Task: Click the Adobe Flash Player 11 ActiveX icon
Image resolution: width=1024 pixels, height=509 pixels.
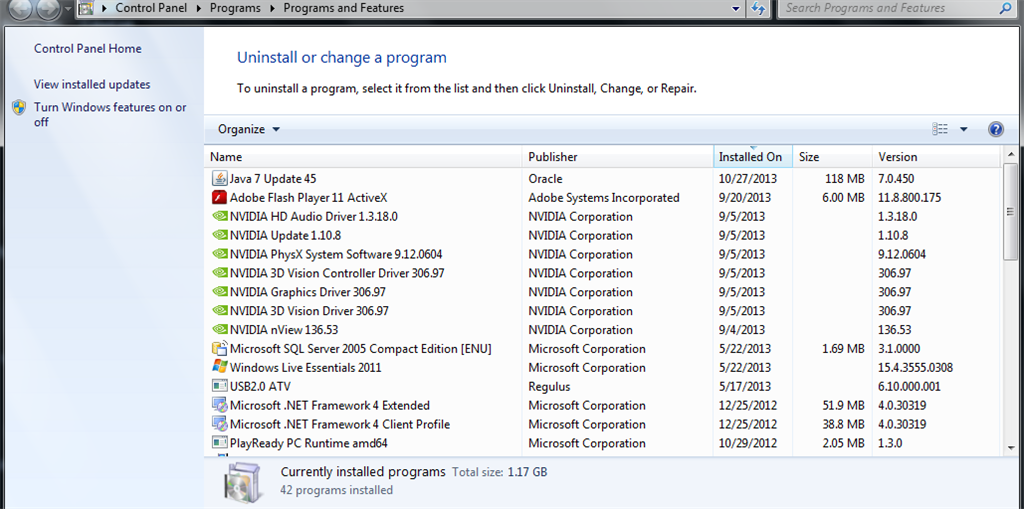Action: point(219,197)
